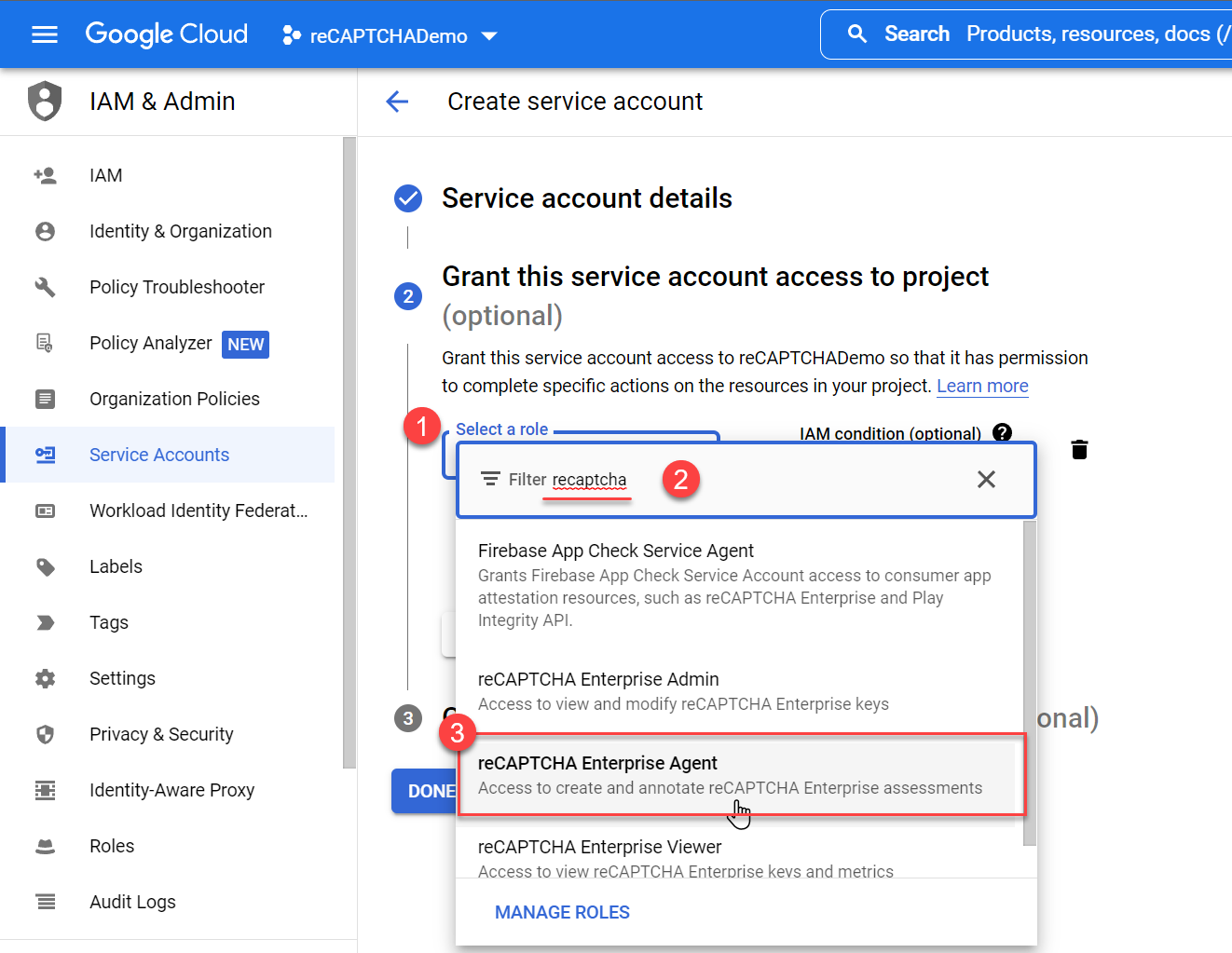Image resolution: width=1232 pixels, height=953 pixels.
Task: Click the Labels tag icon
Action: pos(45,566)
